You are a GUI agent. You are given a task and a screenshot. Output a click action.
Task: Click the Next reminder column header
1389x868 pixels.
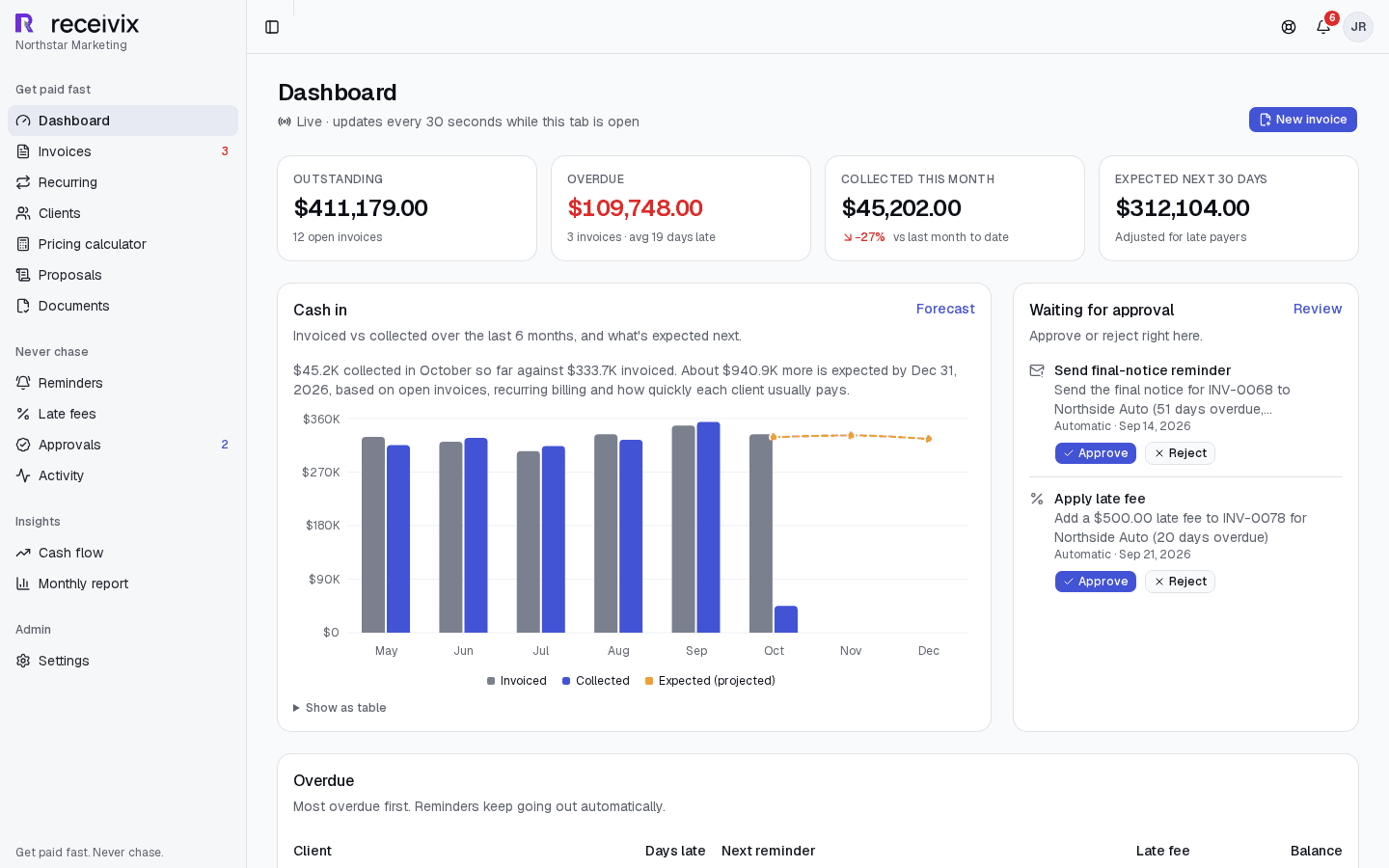tap(769, 851)
